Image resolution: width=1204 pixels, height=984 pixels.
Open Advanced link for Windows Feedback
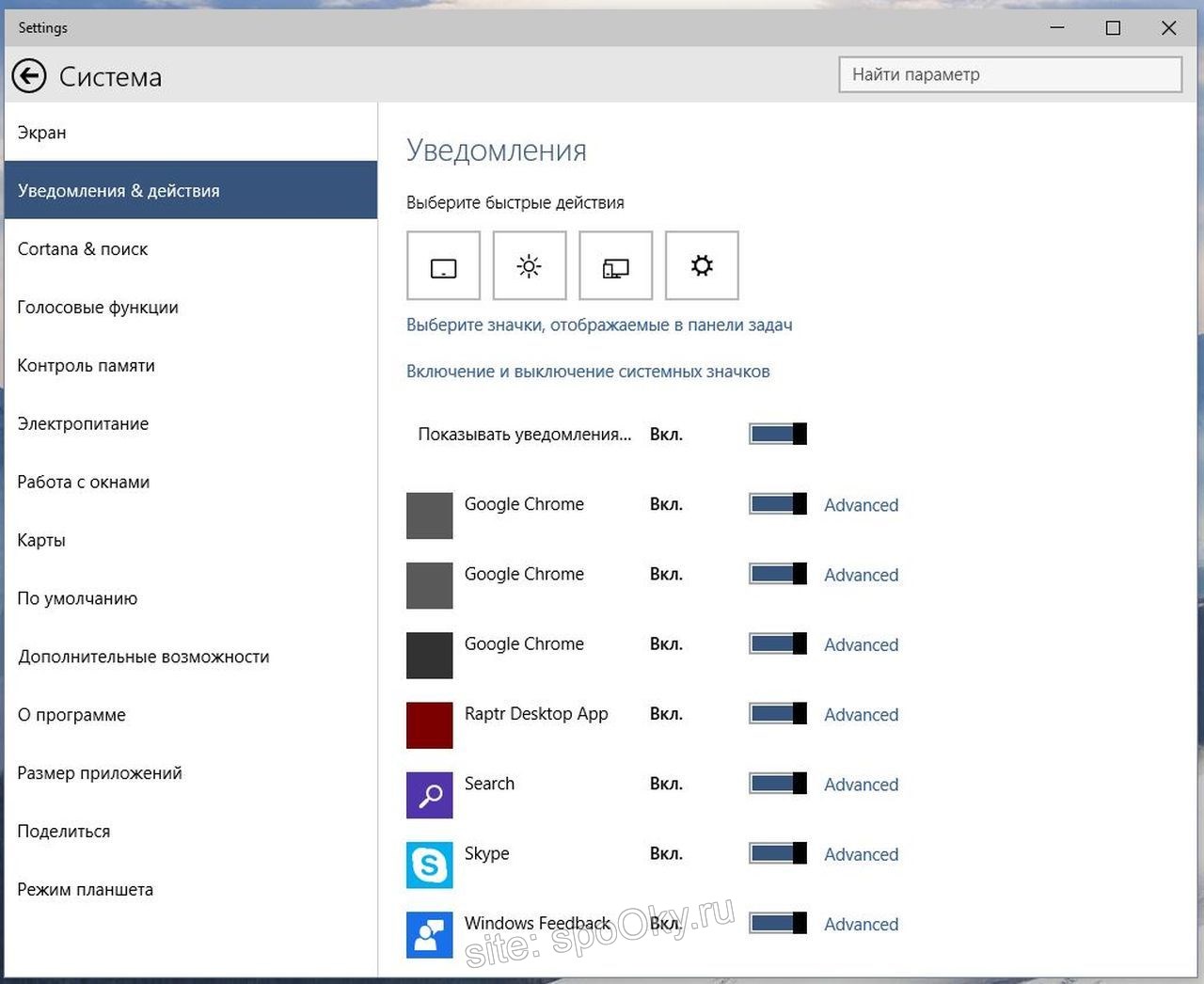tap(861, 925)
